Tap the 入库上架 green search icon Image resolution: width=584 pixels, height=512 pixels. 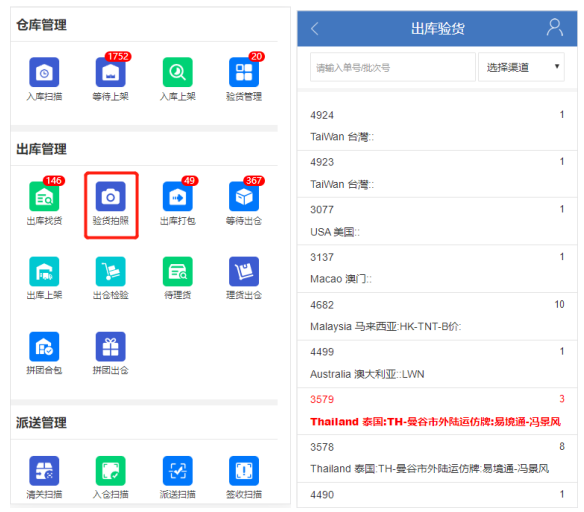click(x=178, y=72)
